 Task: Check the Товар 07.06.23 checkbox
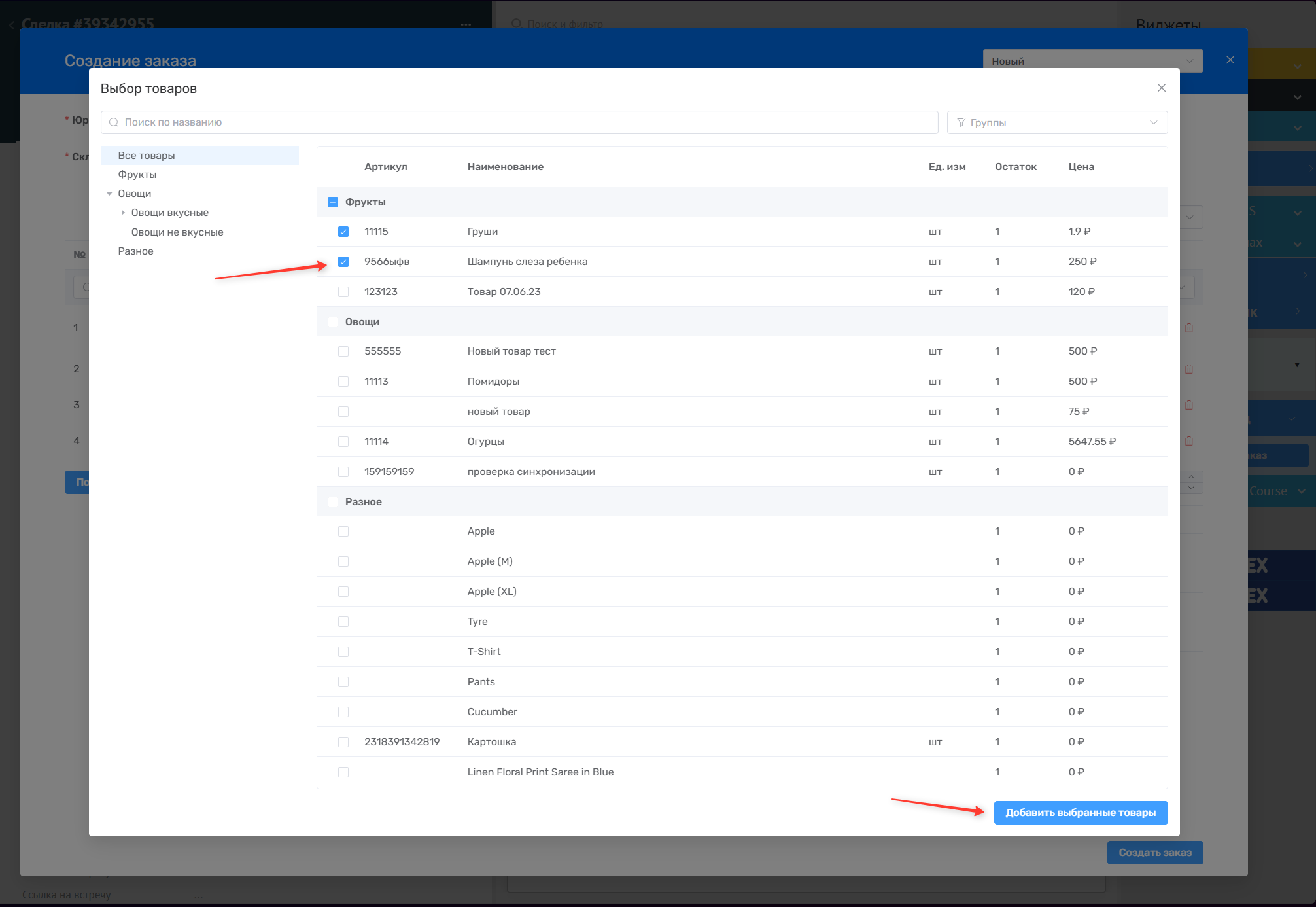343,292
